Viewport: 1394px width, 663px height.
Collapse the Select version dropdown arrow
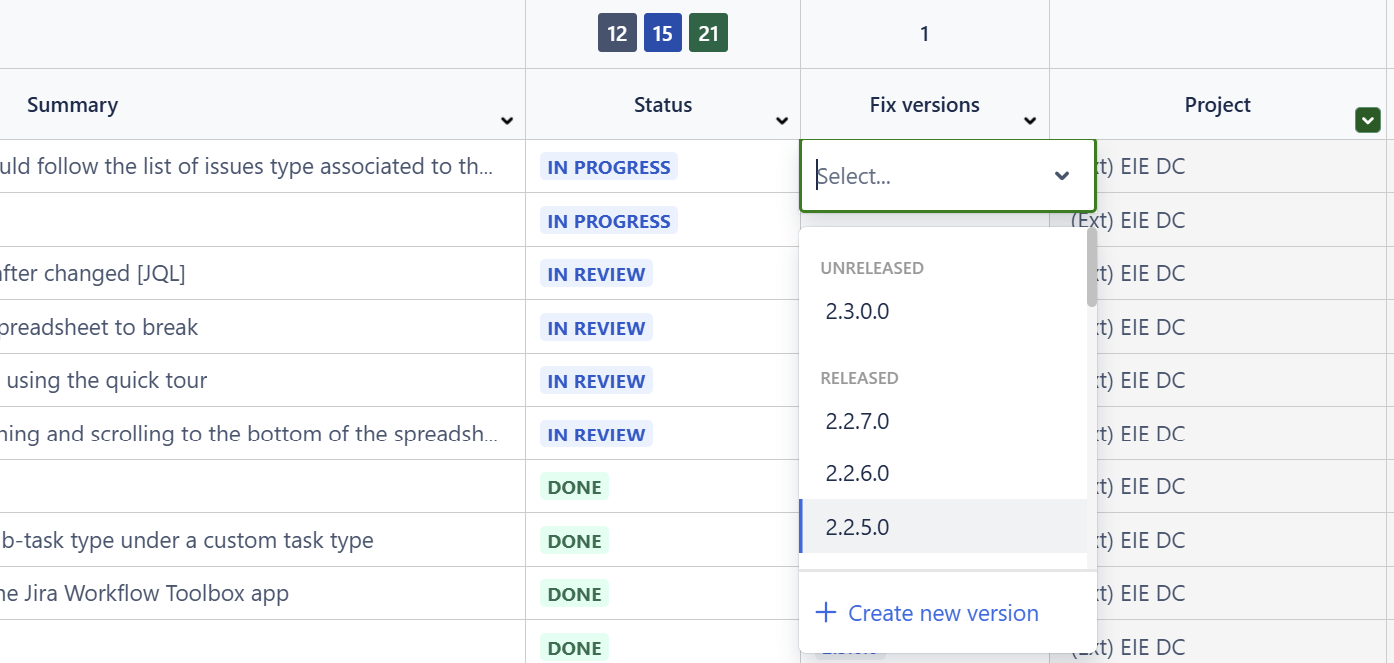pyautogui.click(x=1062, y=176)
